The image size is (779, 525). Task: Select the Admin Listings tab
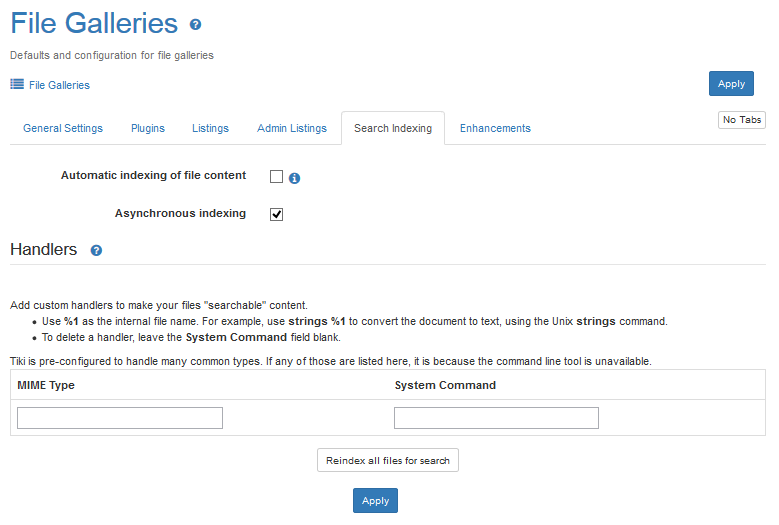292,128
